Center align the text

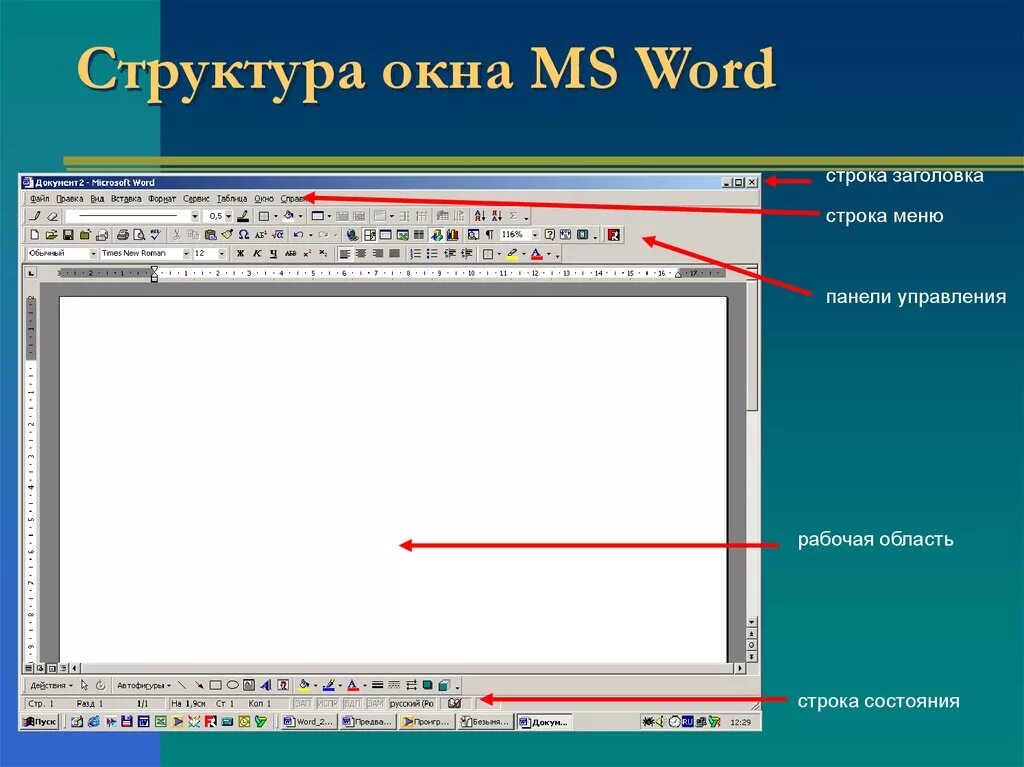[361, 253]
